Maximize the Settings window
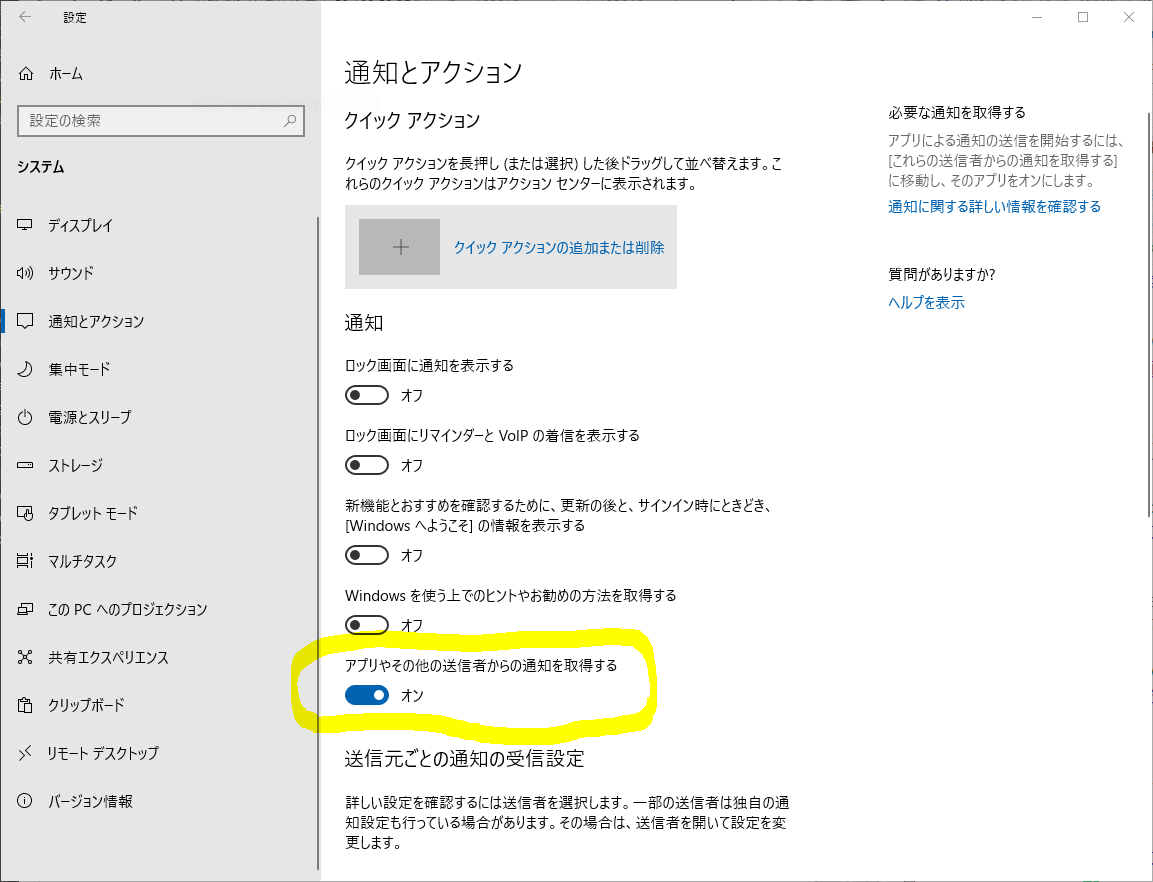This screenshot has width=1153, height=882. [x=1083, y=17]
